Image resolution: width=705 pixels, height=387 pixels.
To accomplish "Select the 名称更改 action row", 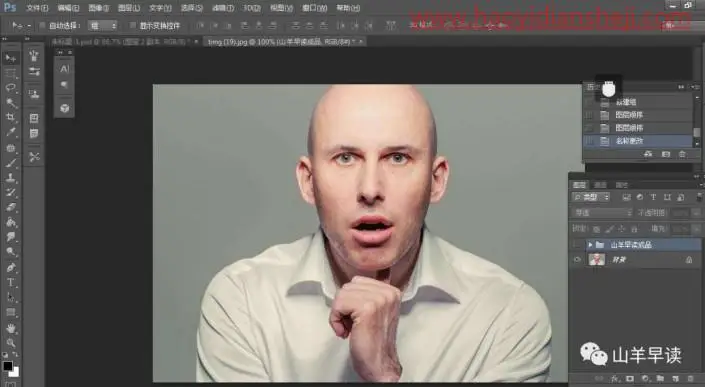I will pos(638,141).
